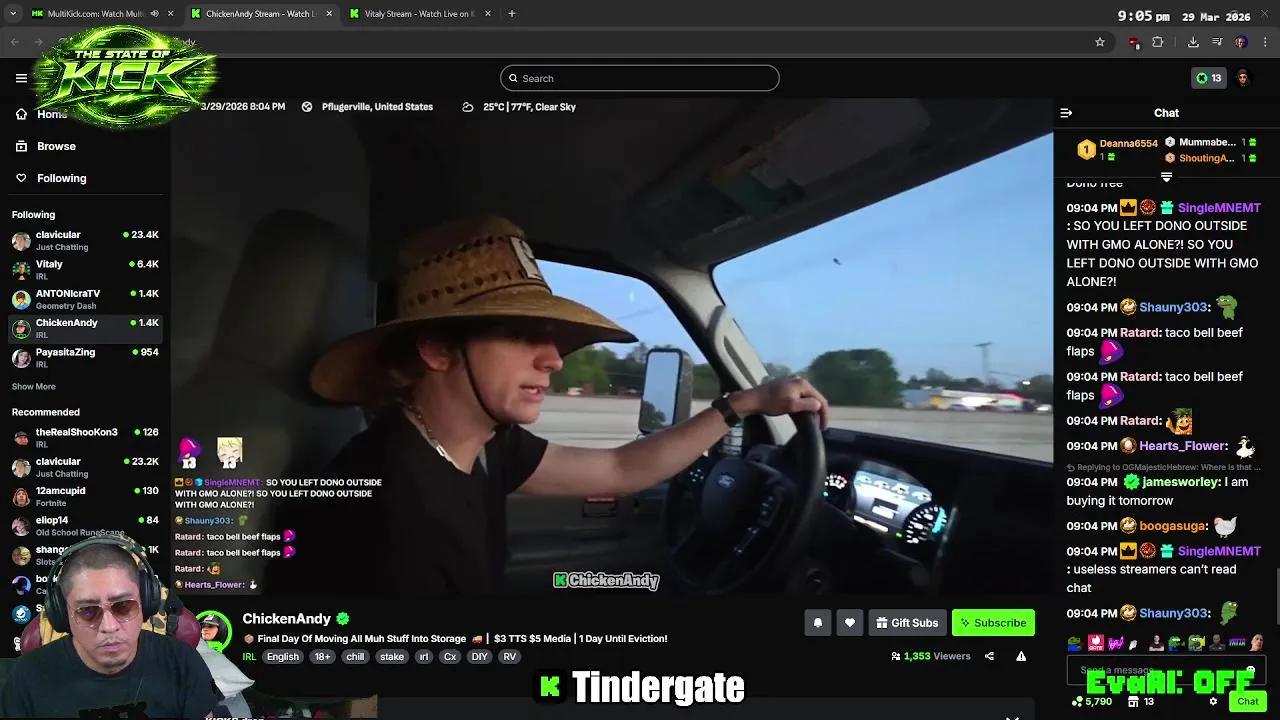Click ChickenAndy's verified badge icon

[x=343, y=619]
